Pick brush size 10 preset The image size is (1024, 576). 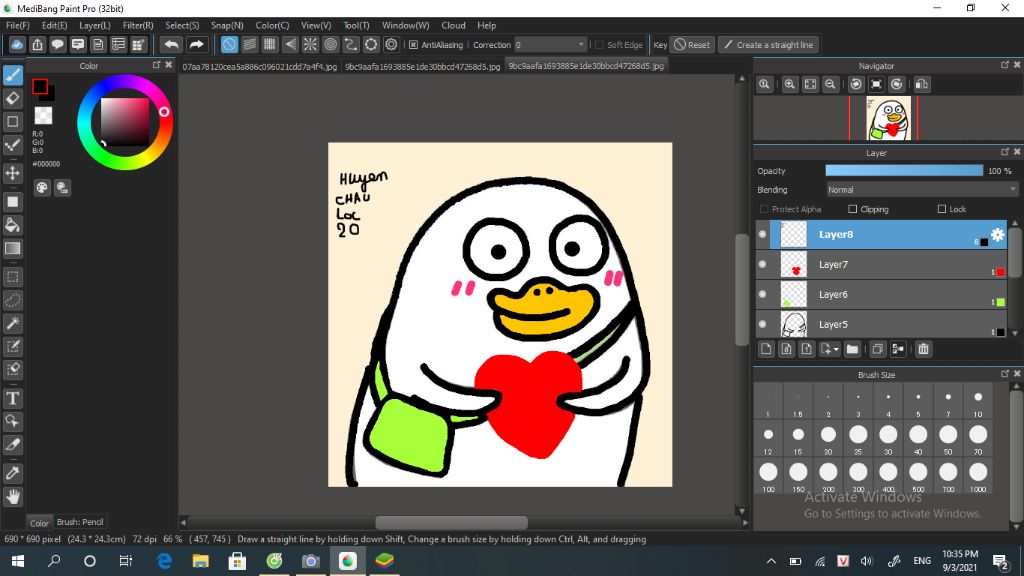(x=978, y=402)
